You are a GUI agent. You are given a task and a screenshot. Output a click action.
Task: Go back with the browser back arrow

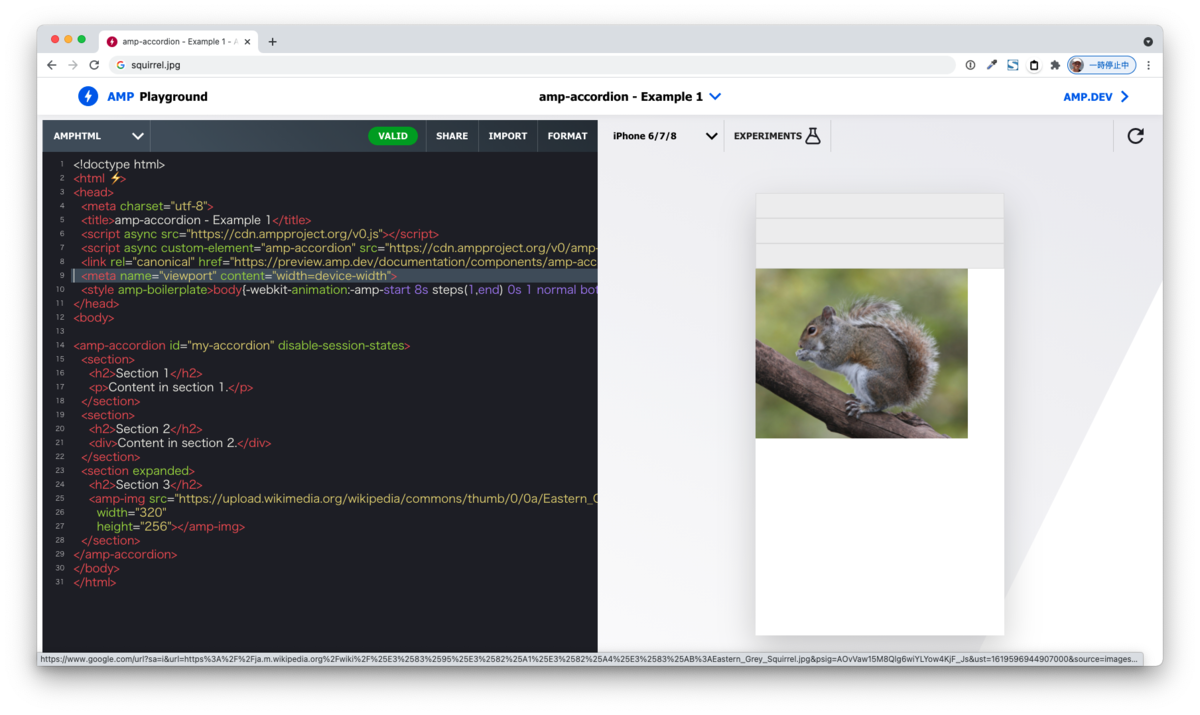pos(52,65)
